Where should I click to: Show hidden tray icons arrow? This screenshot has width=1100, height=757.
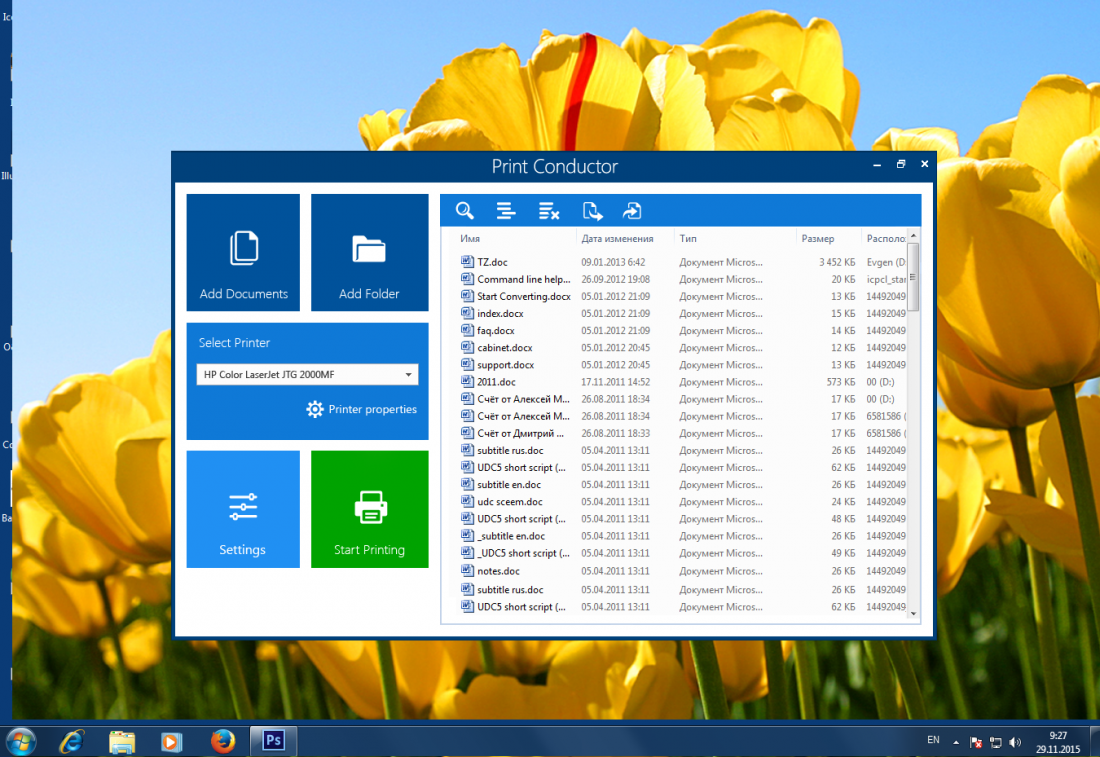tap(955, 742)
